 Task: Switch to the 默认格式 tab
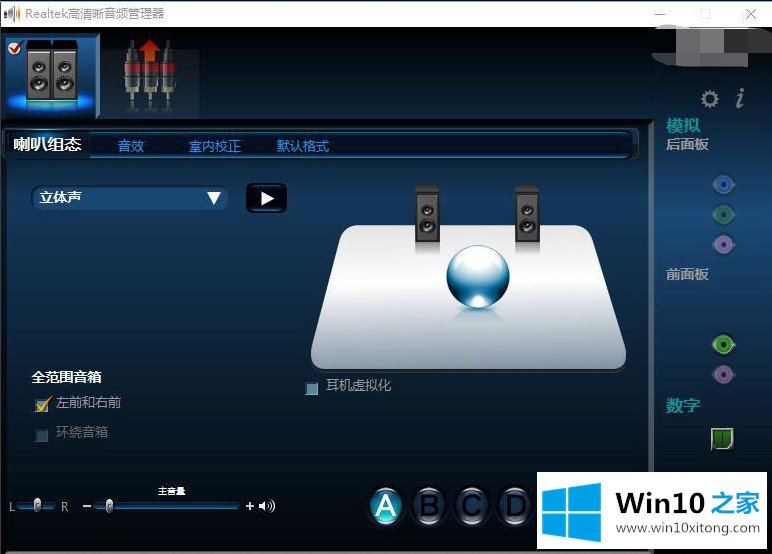[x=303, y=146]
